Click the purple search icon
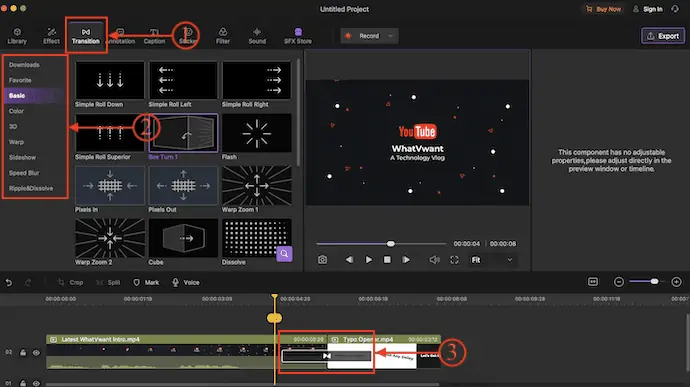The image size is (690, 387). [x=284, y=254]
